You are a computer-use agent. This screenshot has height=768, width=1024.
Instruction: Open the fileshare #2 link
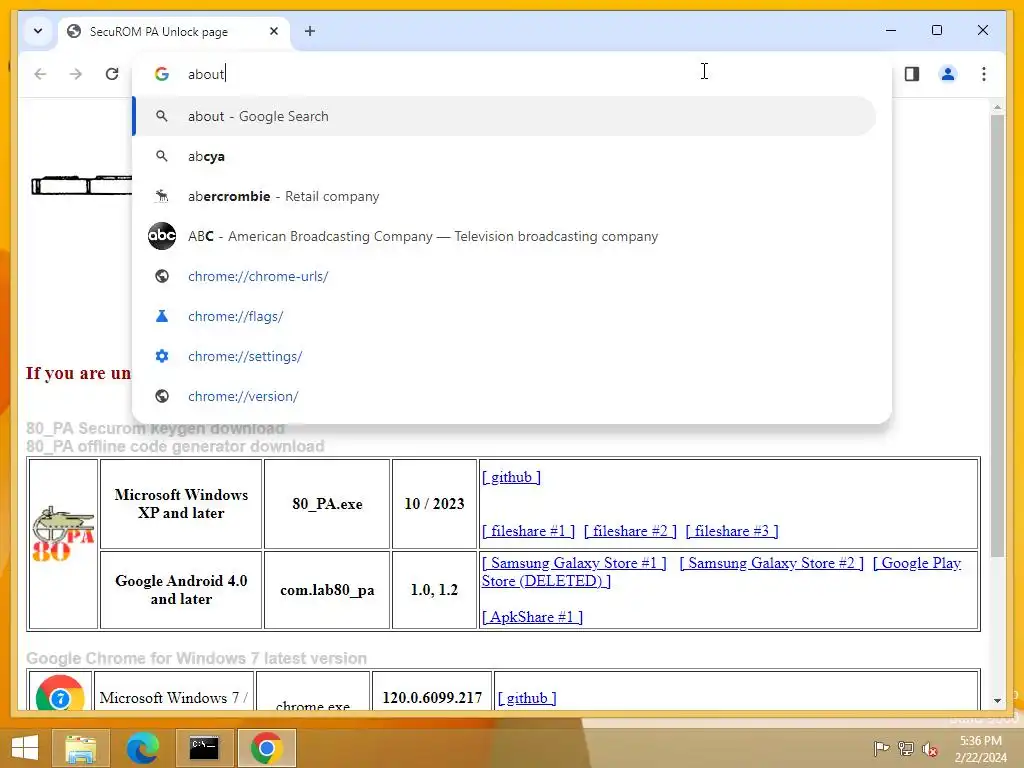pyautogui.click(x=630, y=531)
